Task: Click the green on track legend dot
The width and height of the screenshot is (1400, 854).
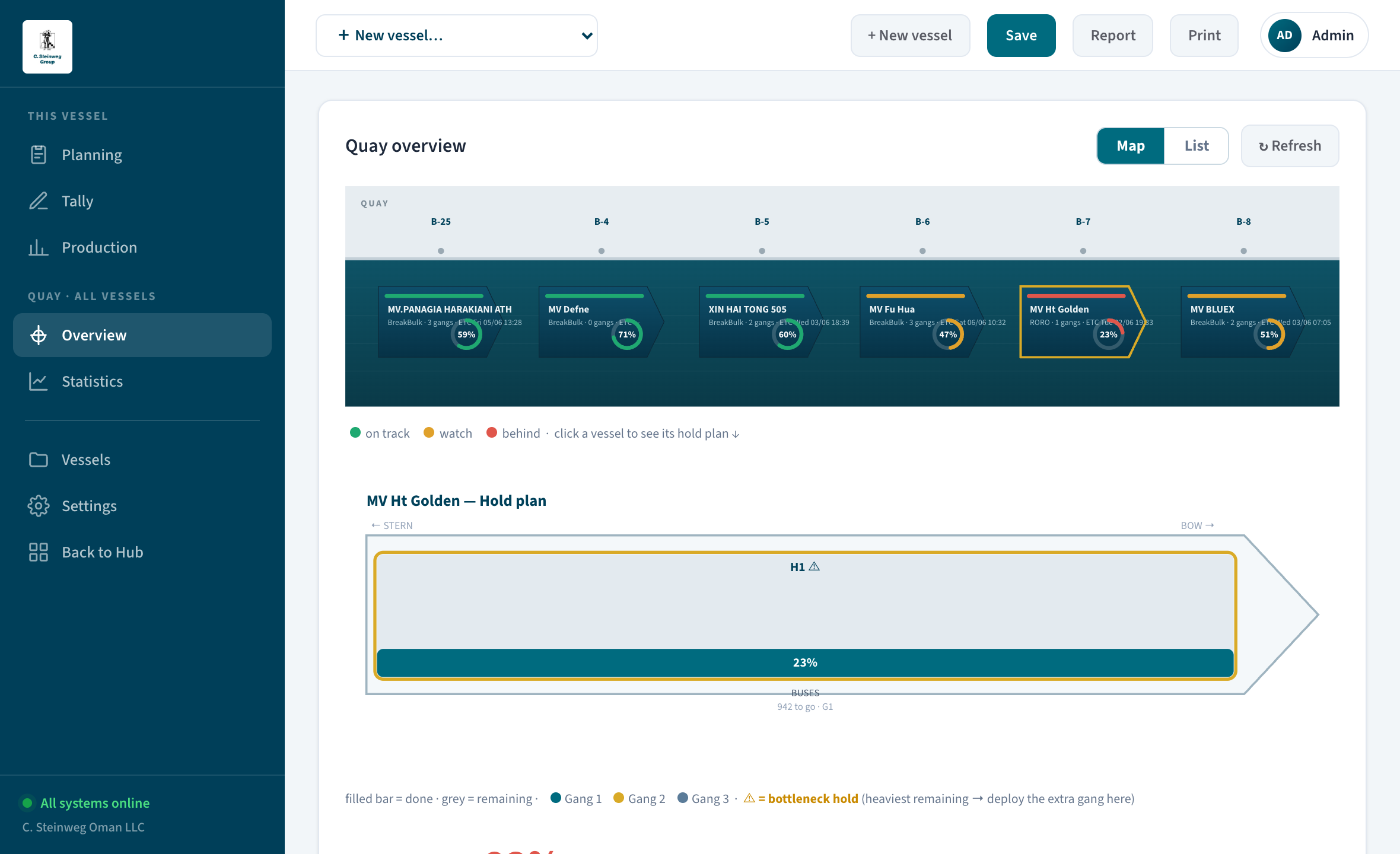Action: [x=355, y=432]
